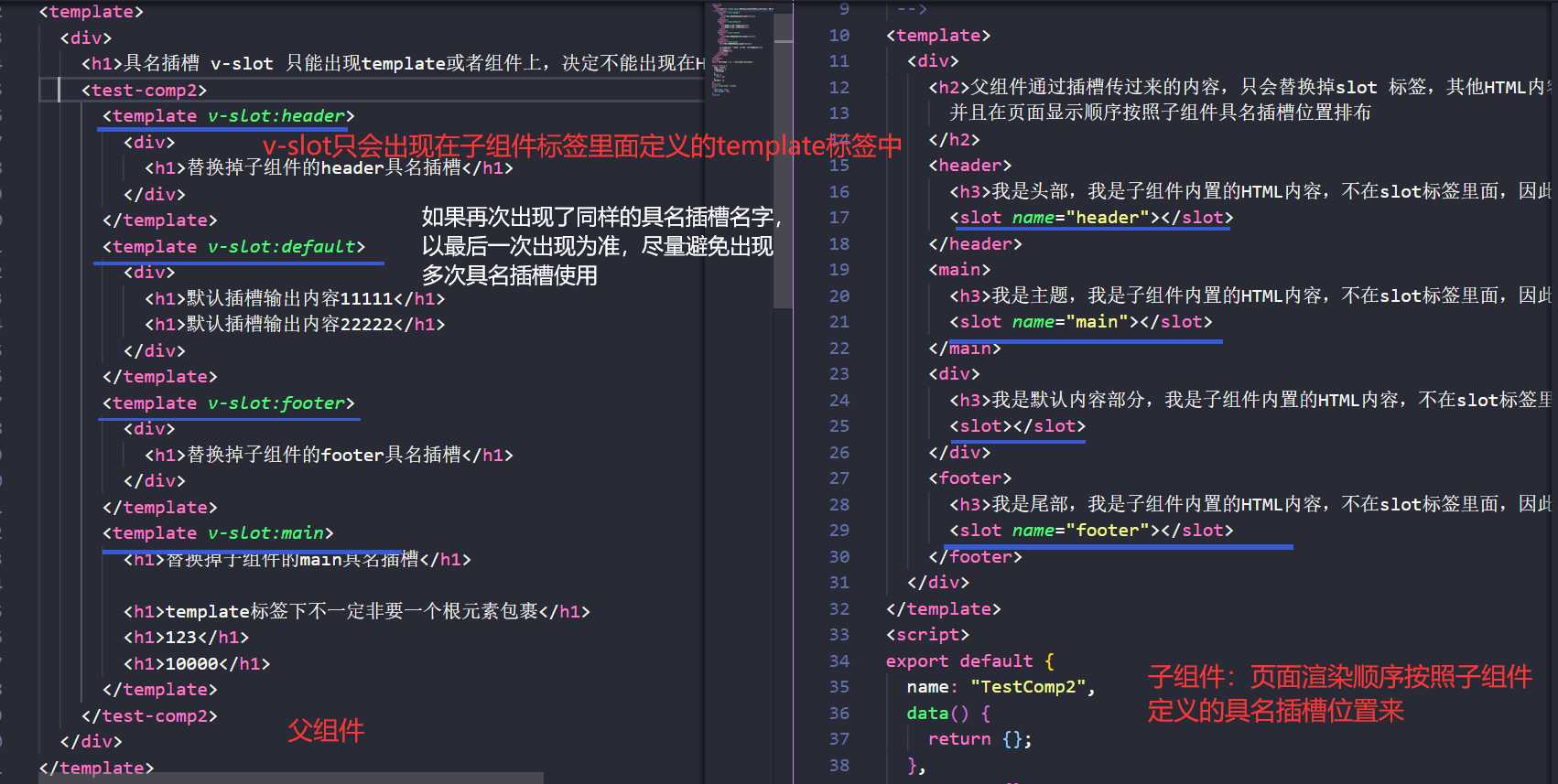Viewport: 1558px width, 784px height.
Task: Click the closing </footer> tag on line 30
Action: [975, 557]
